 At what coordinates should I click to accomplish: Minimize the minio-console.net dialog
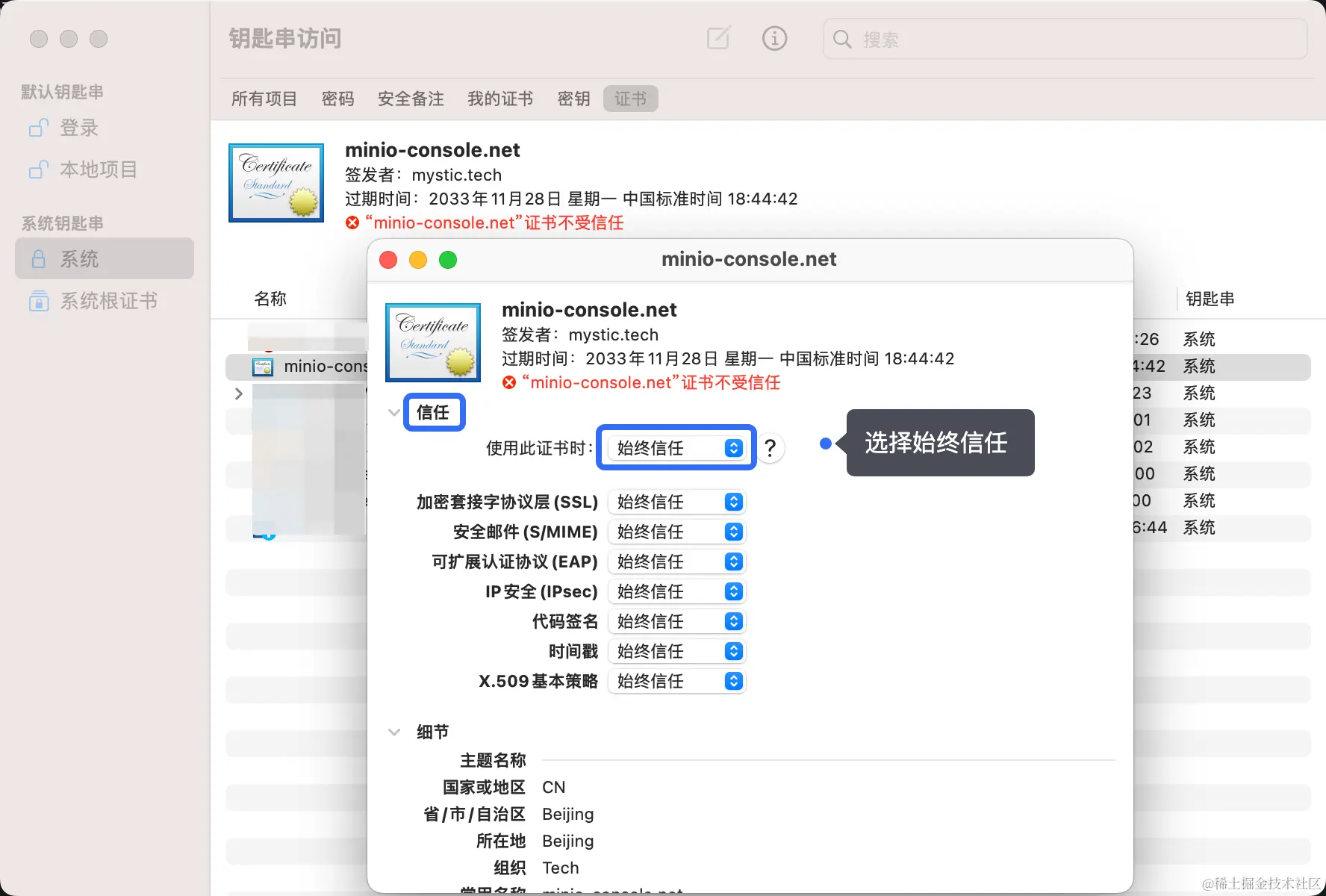coord(418,260)
